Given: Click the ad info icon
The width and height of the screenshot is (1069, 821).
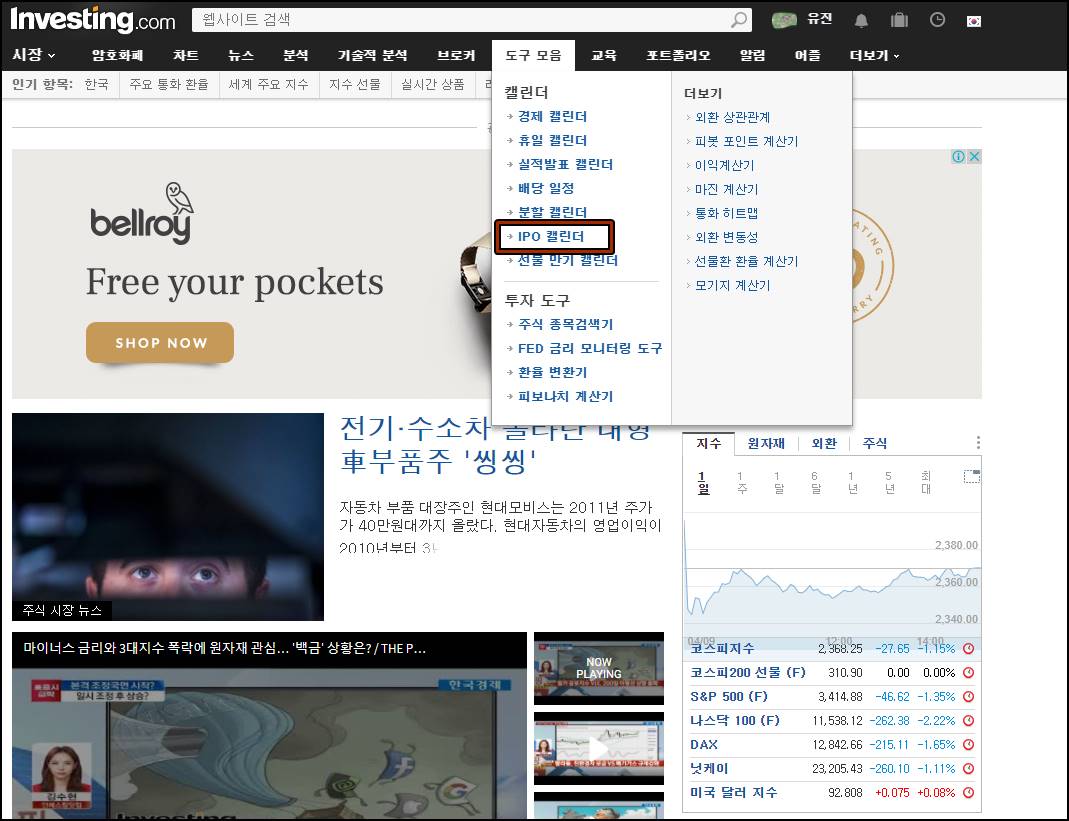Looking at the screenshot, I should pyautogui.click(x=958, y=156).
